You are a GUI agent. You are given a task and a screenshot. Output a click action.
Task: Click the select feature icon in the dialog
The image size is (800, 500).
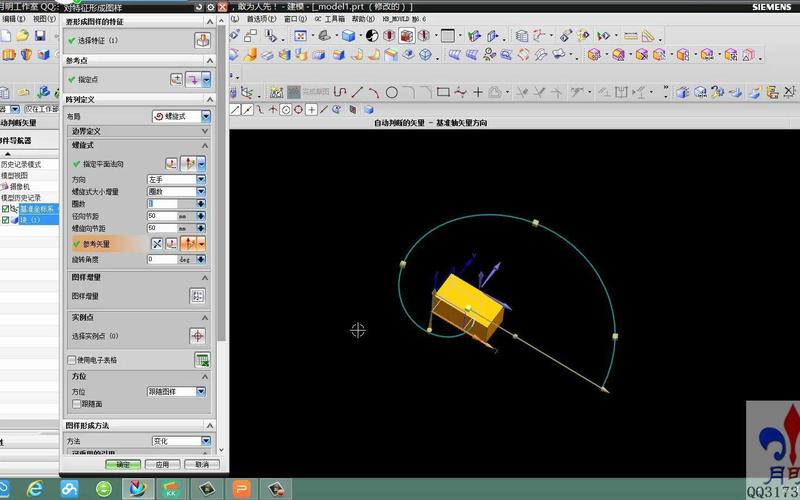(x=201, y=40)
